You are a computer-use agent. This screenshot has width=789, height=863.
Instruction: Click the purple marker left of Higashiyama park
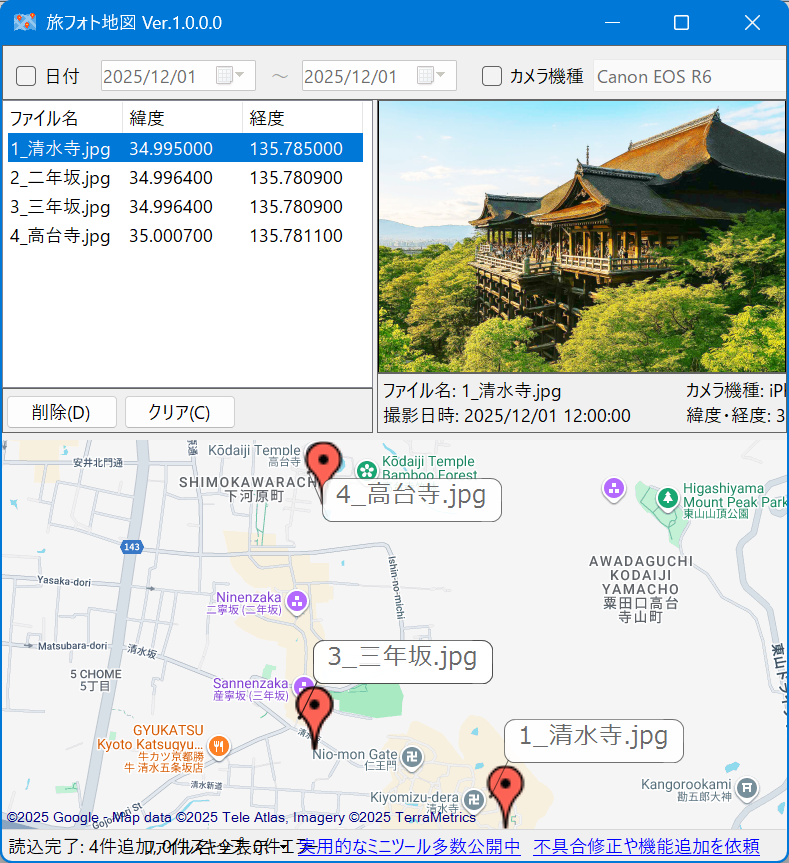click(x=614, y=489)
